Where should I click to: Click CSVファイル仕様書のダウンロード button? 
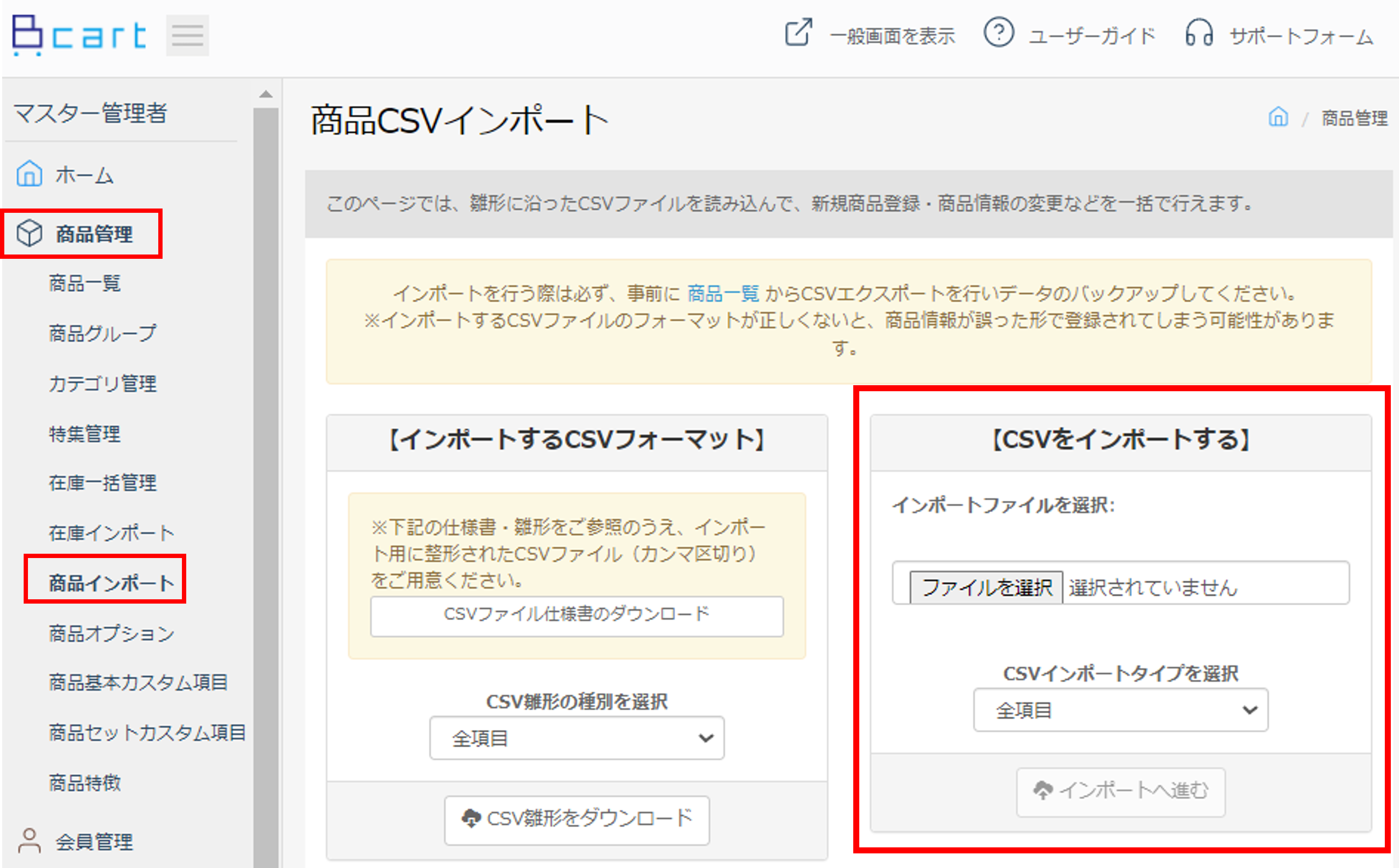point(577,616)
